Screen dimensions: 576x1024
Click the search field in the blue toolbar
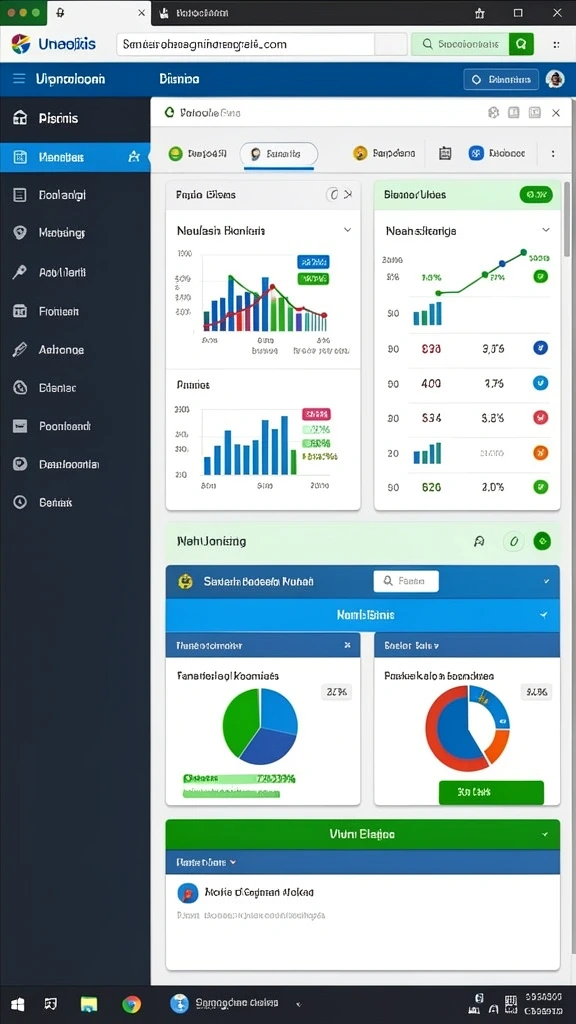coord(406,581)
